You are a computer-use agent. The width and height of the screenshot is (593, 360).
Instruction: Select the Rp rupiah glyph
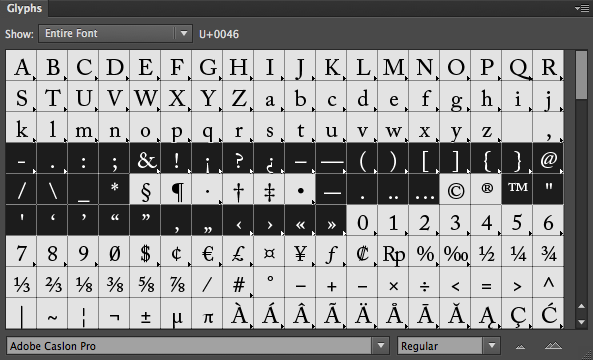[393, 251]
